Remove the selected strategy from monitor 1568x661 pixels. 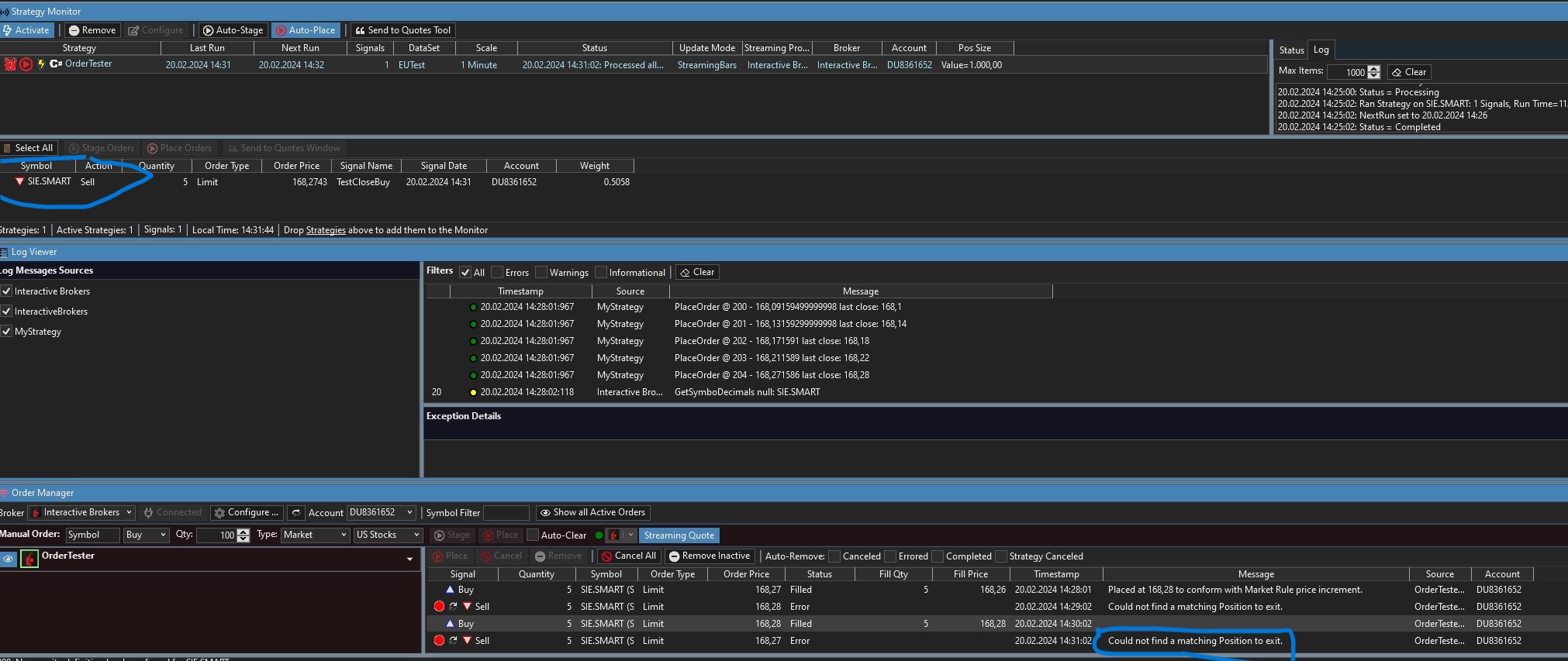(x=92, y=30)
